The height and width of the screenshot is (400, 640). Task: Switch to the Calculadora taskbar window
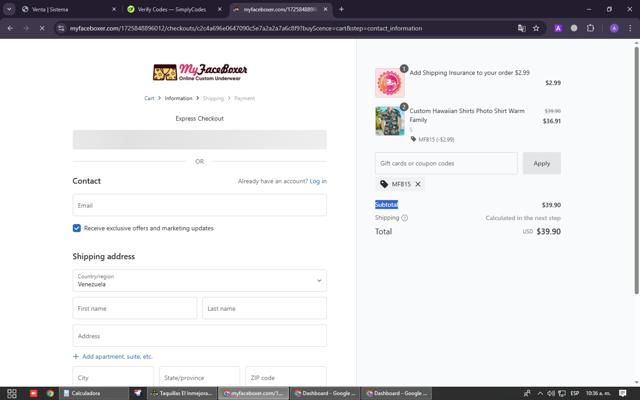click(93, 393)
